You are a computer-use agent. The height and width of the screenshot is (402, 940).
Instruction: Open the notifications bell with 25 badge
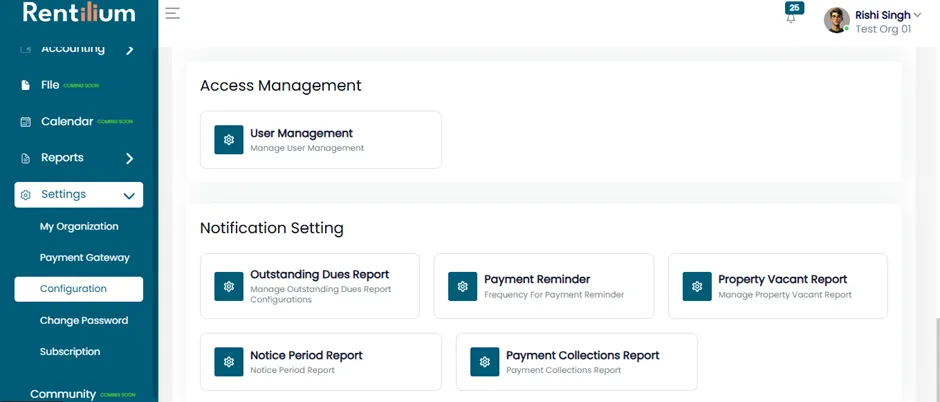point(791,19)
